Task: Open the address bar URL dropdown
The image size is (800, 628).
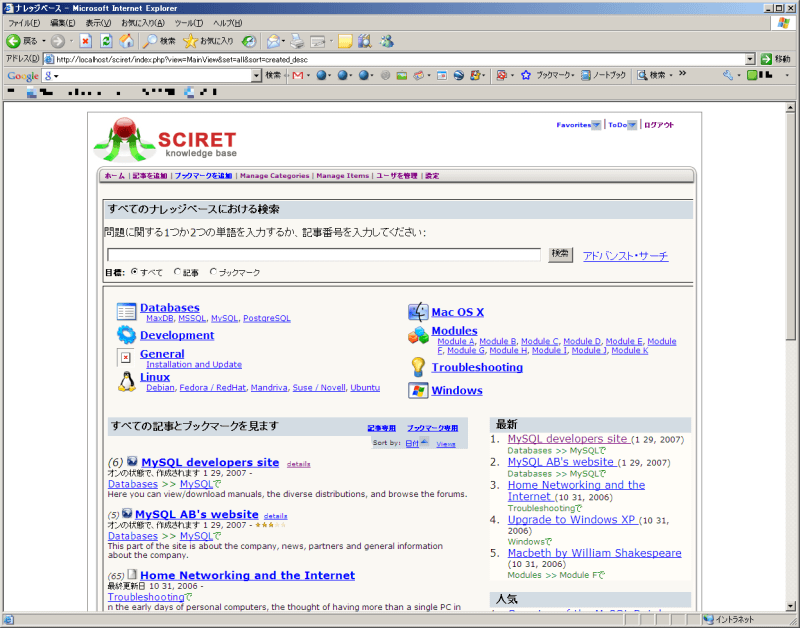Action: tap(750, 59)
